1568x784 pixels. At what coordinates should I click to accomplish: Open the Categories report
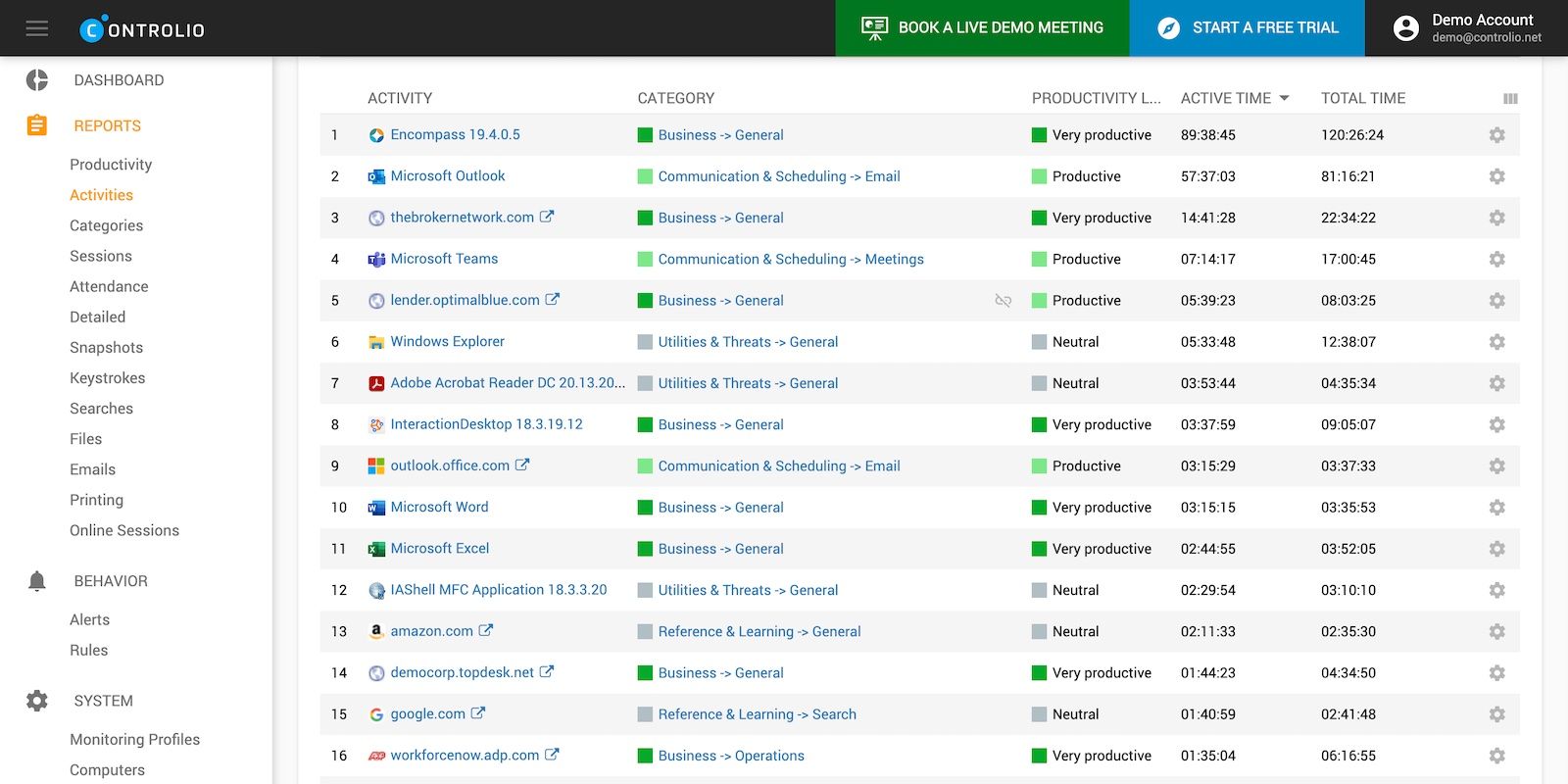106,225
